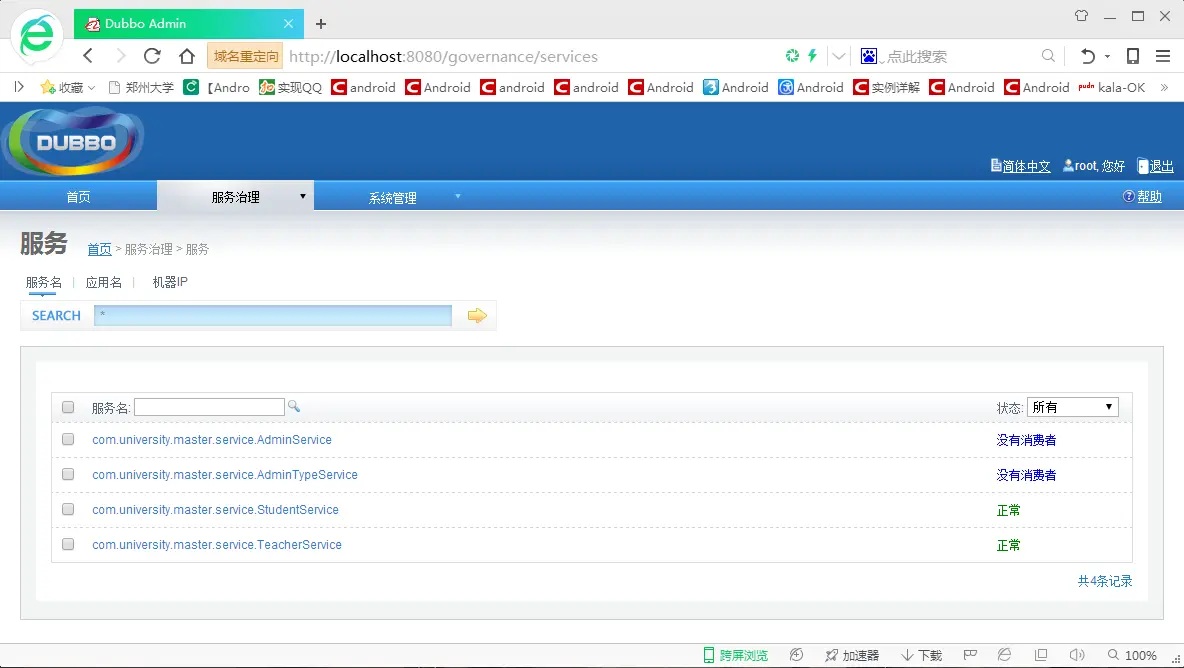
Task: Click the mobile device view icon
Action: [1133, 56]
